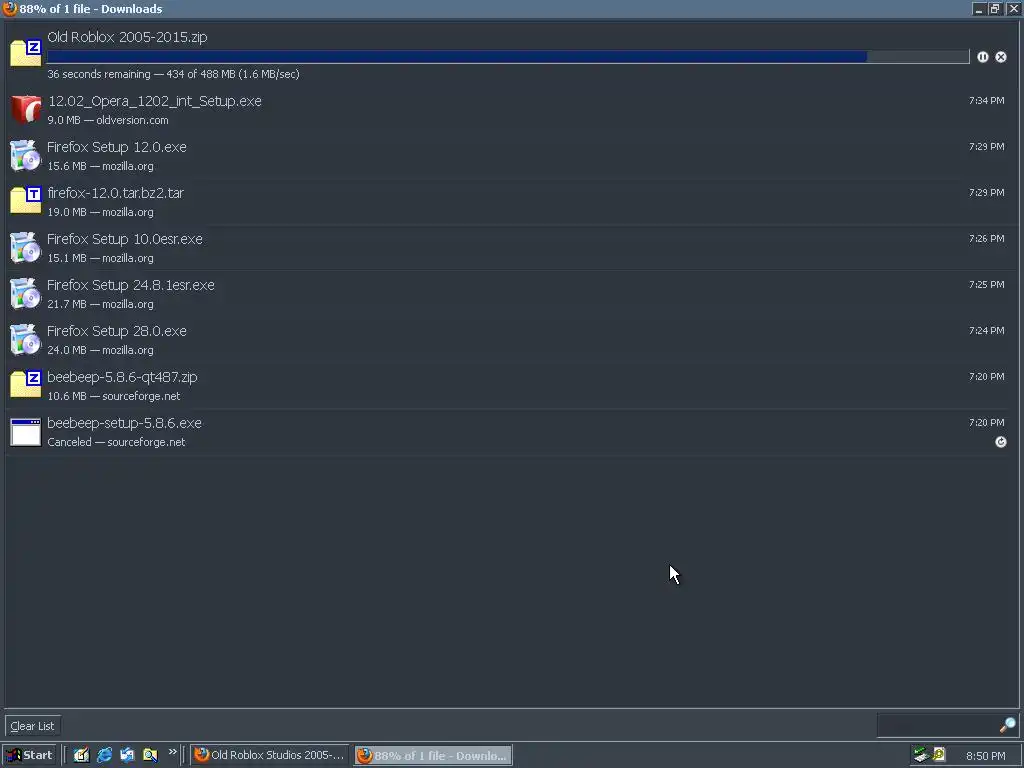Click '10.6 MB — sourceforge.net' details text

[x=114, y=396]
